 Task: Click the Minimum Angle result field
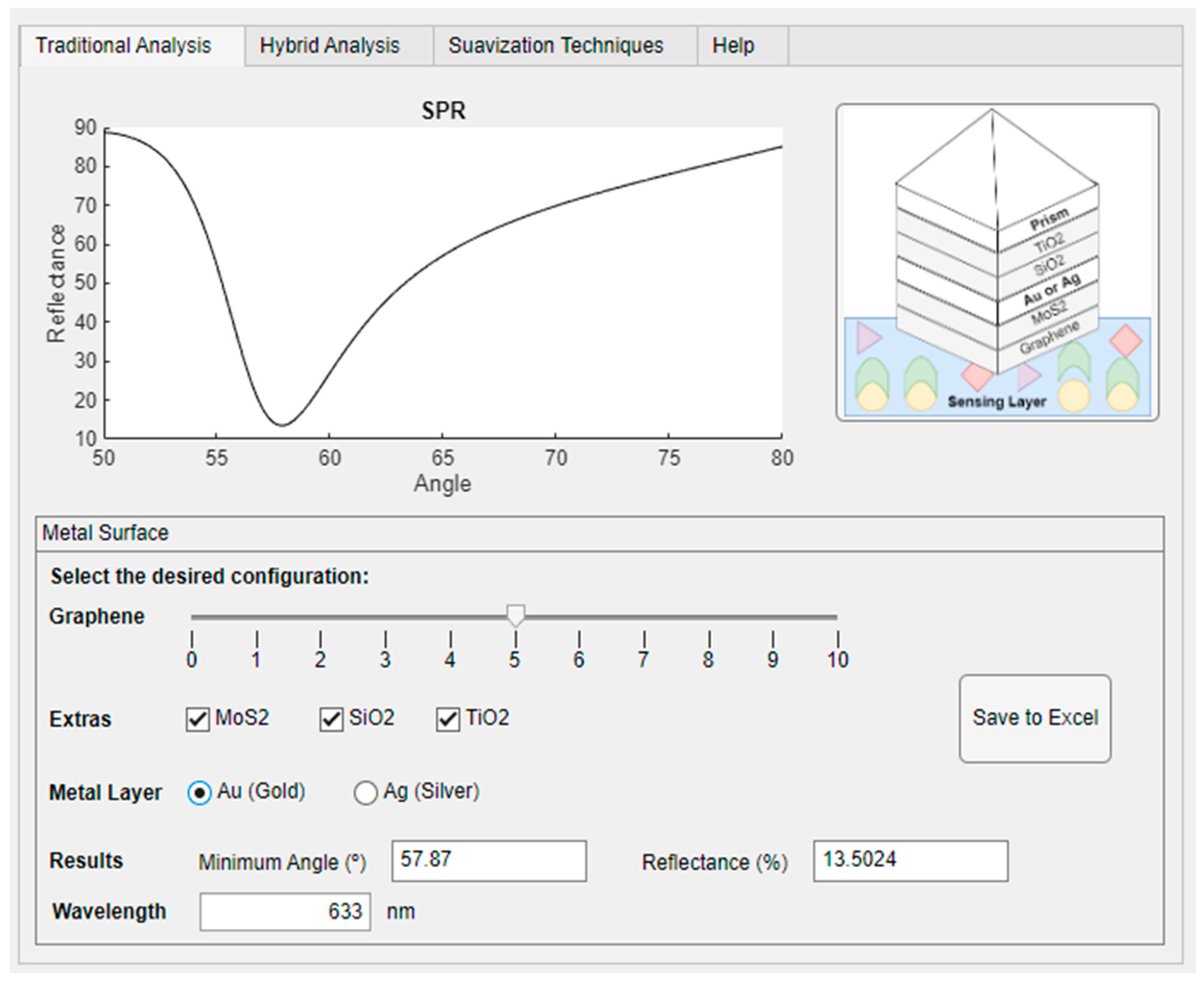(489, 860)
